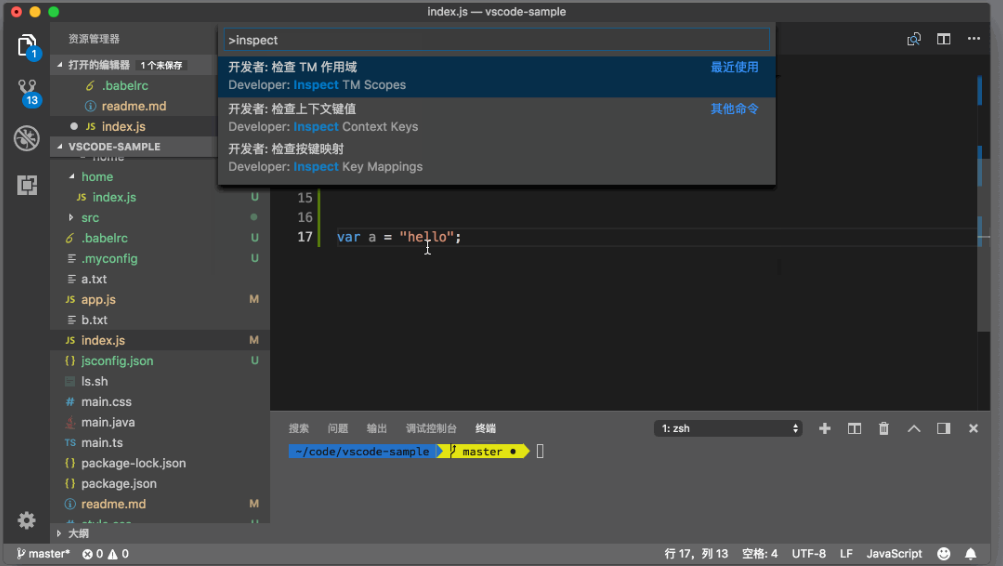Screen dimensions: 1003x566
Task: Open the Manage gear settings icon
Action: pyautogui.click(x=26, y=520)
